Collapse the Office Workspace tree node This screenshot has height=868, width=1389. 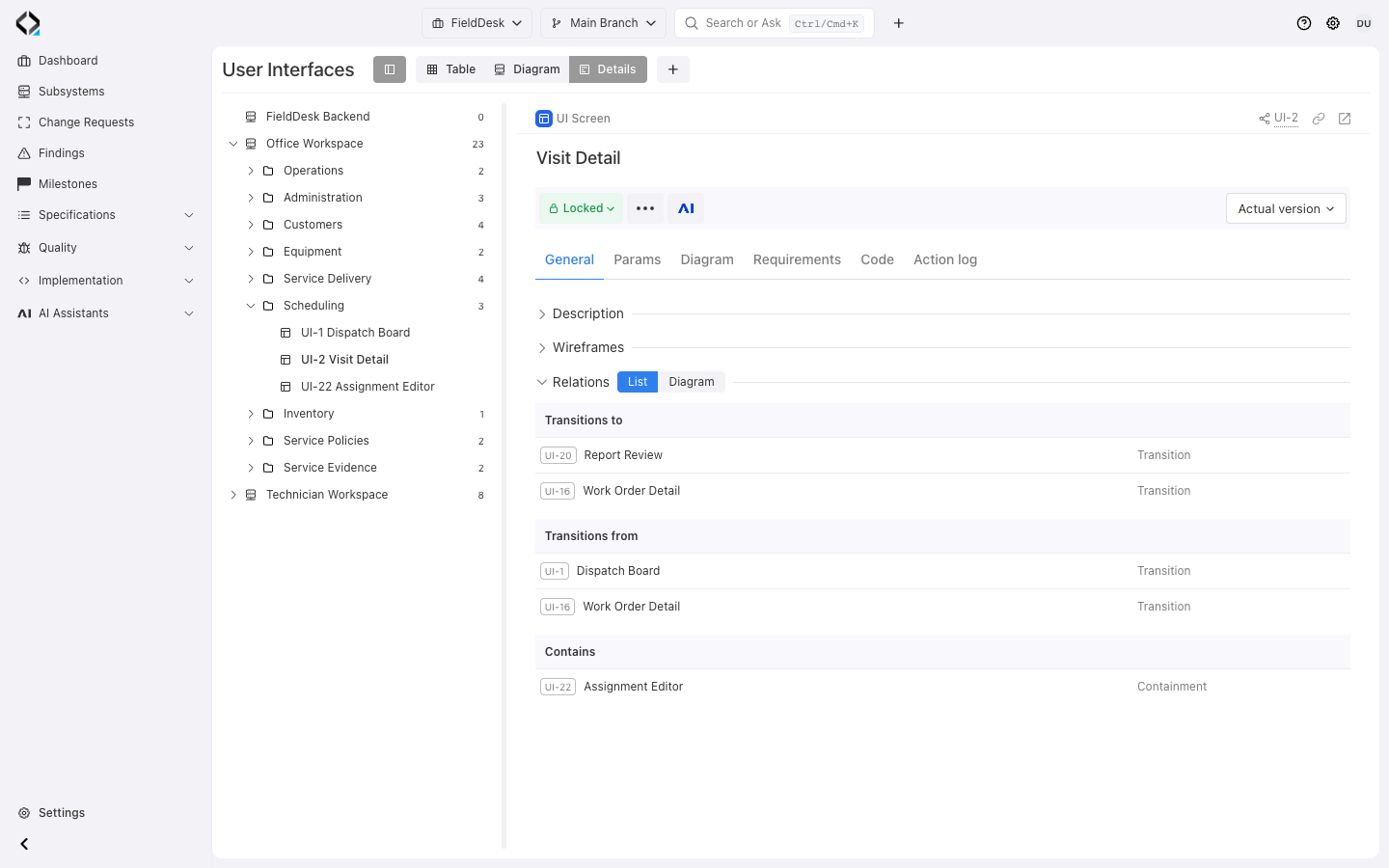(x=233, y=144)
